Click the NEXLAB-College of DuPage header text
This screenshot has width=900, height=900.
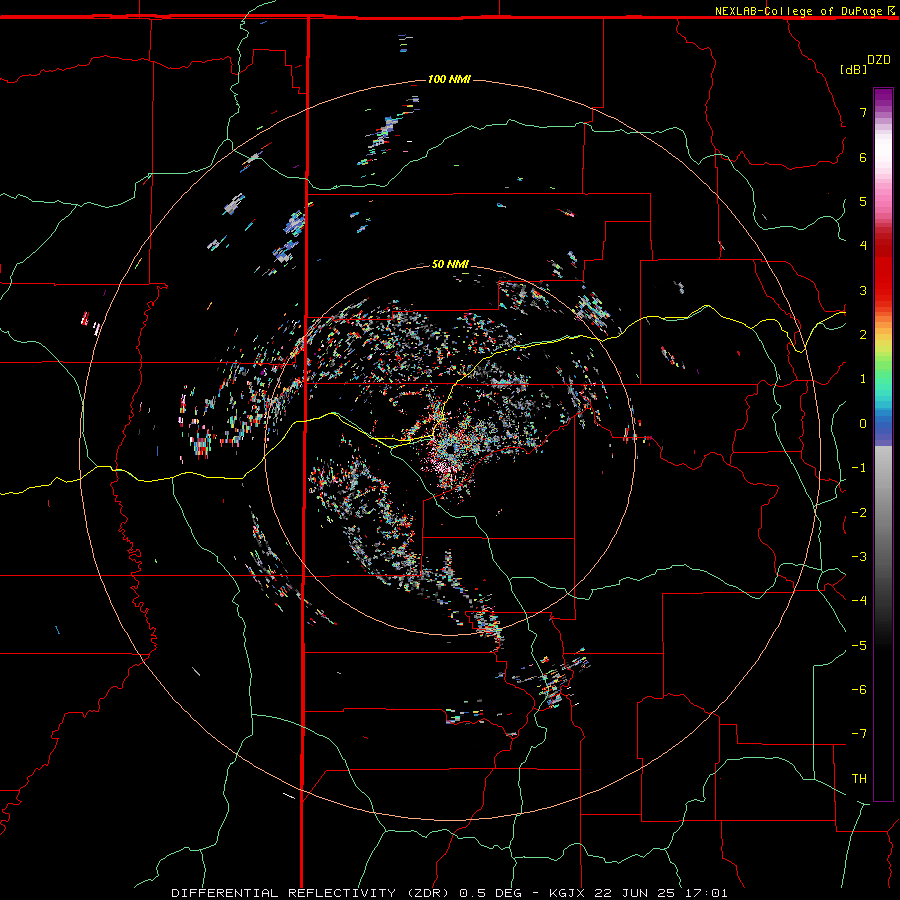799,11
